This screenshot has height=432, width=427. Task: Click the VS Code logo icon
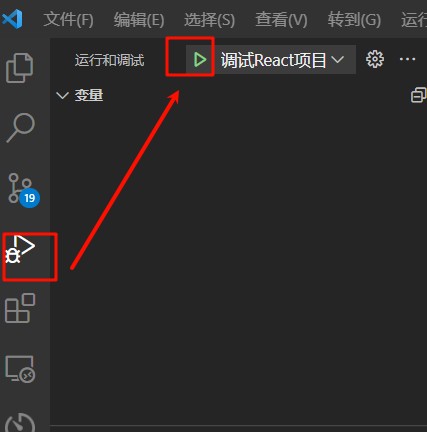[x=12, y=19]
